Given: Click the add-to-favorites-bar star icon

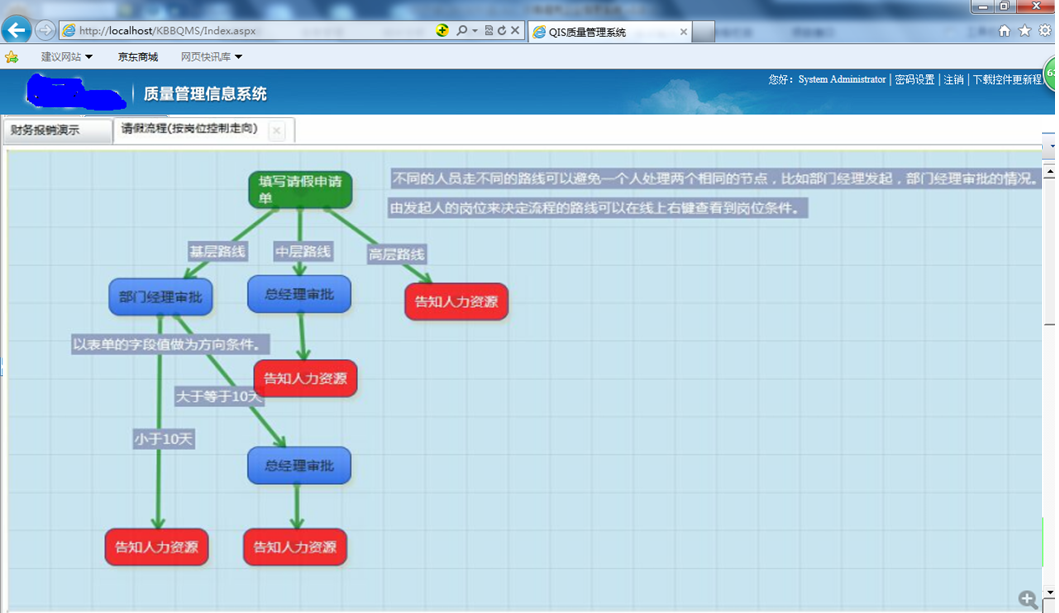Looking at the screenshot, I should (12, 57).
